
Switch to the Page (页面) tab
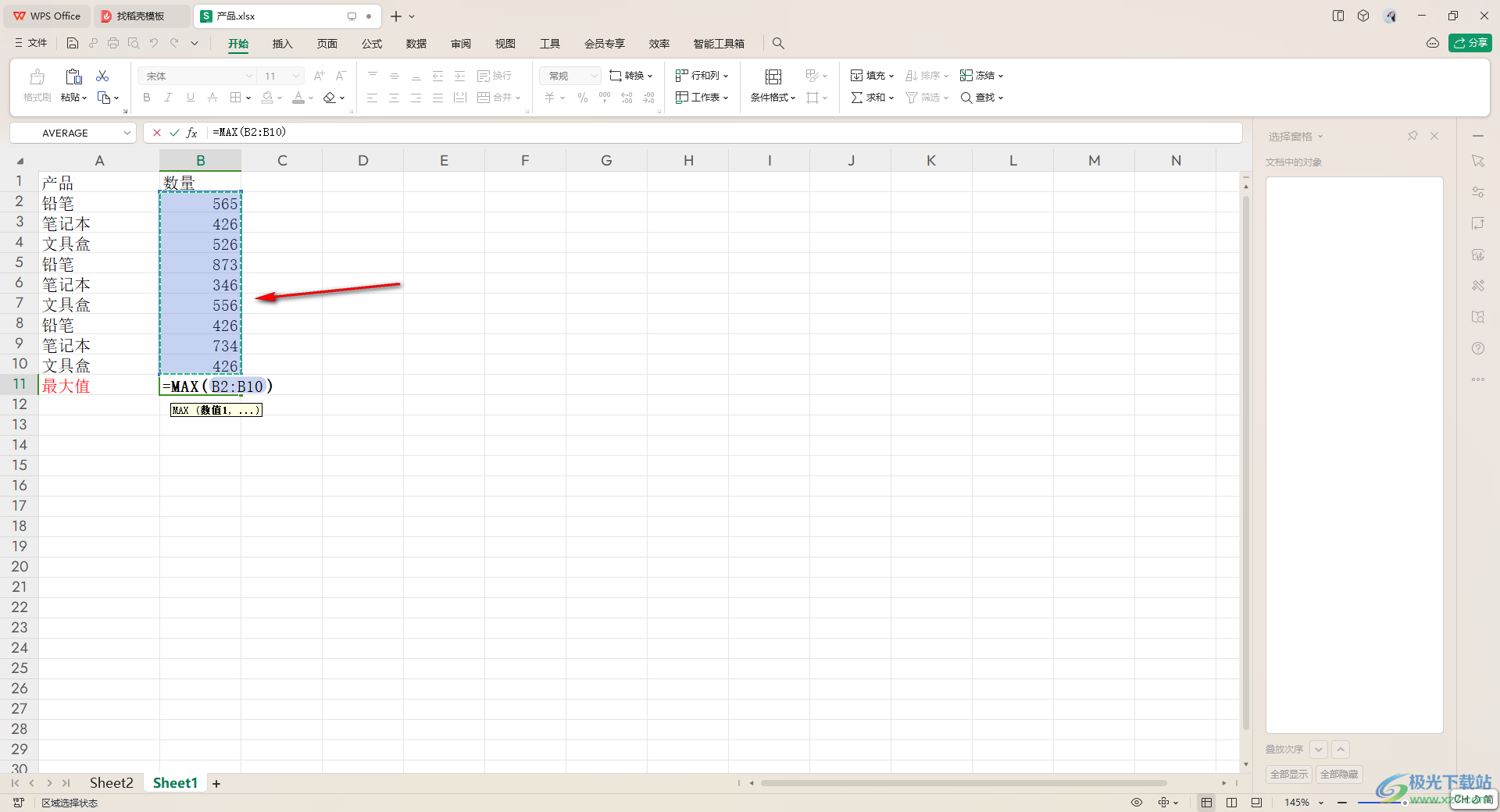(327, 44)
